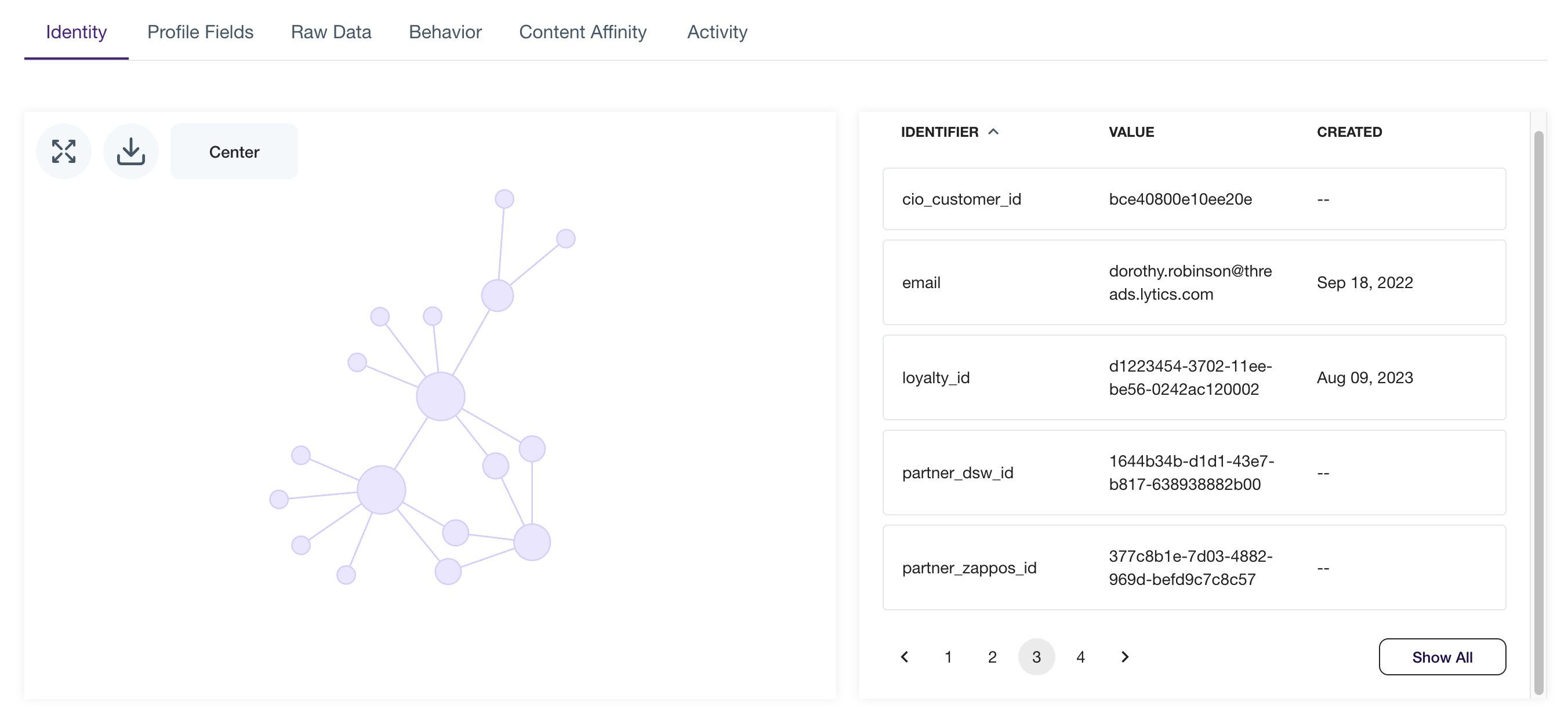Select page 2 in pagination

(x=992, y=657)
